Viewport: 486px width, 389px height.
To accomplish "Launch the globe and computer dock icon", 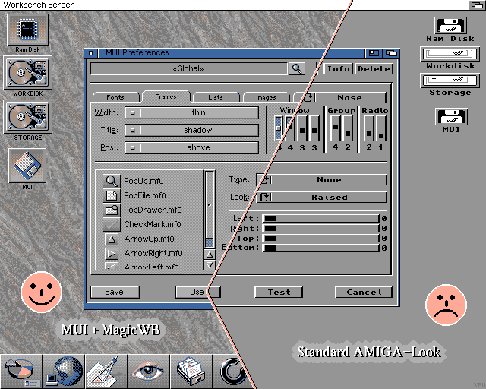I will click(64, 371).
